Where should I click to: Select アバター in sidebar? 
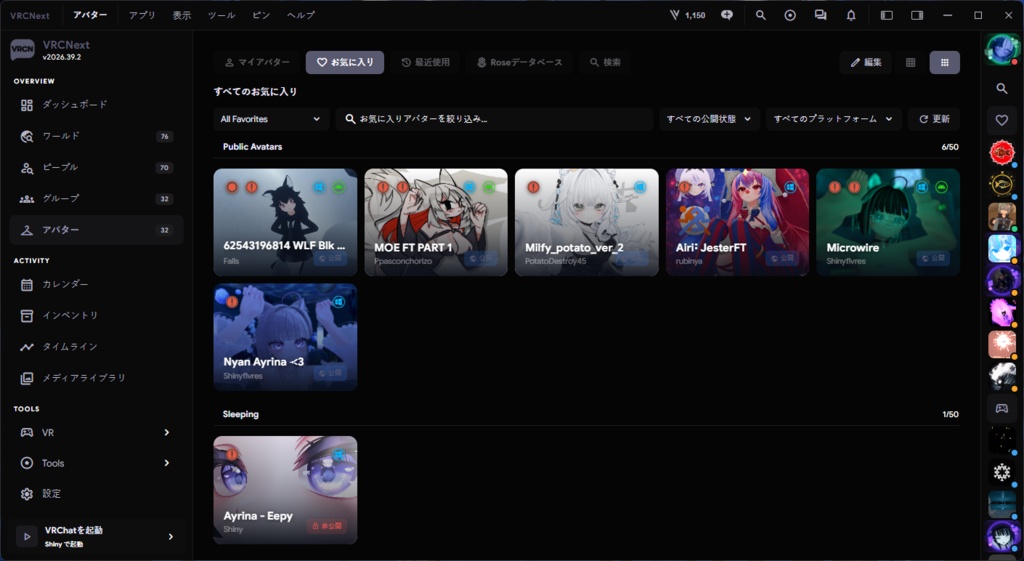97,230
